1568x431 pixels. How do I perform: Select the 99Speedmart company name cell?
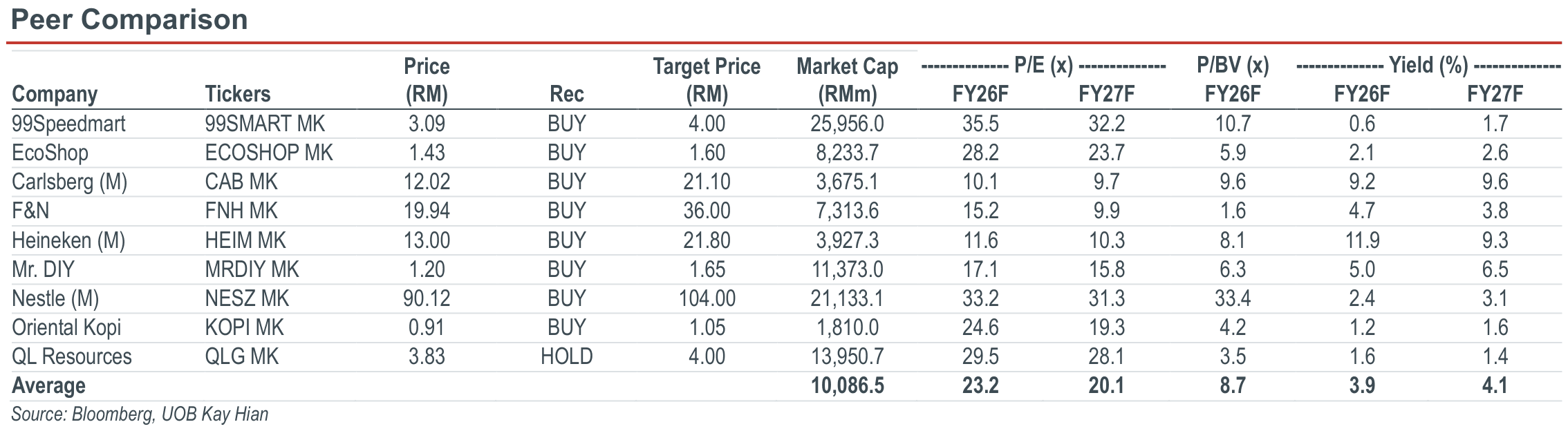[x=68, y=124]
